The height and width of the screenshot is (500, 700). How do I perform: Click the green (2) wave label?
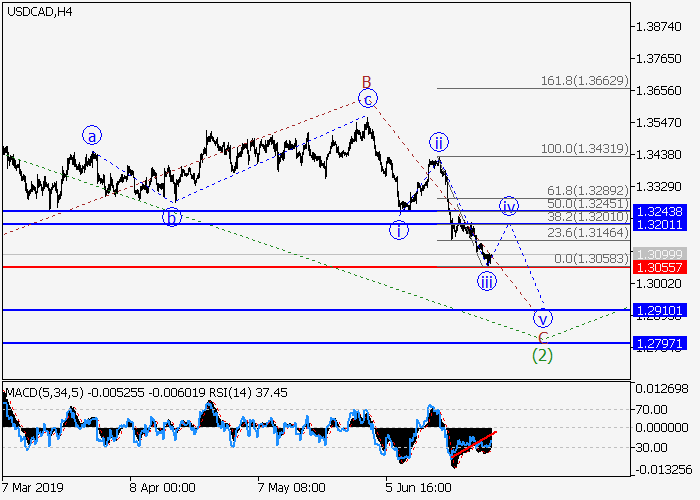(542, 354)
